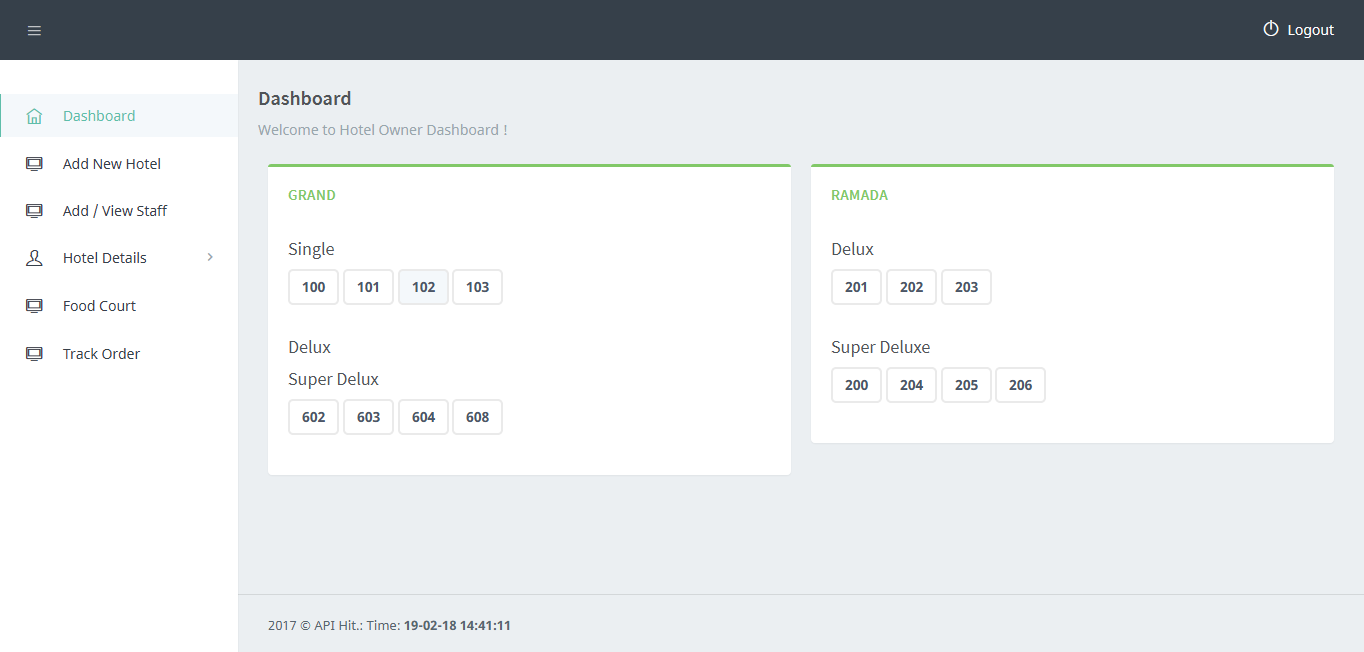Open the Track Order menu item
1364x652 pixels.
[x=101, y=354]
